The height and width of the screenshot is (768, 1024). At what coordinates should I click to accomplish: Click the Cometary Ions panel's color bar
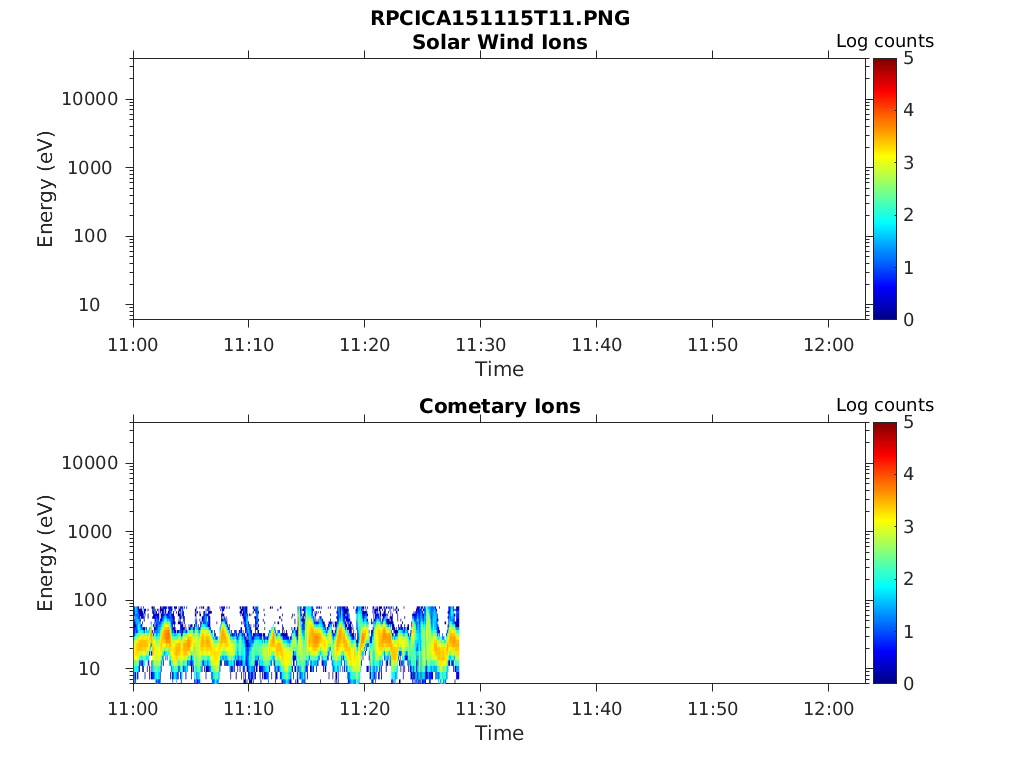(x=884, y=552)
